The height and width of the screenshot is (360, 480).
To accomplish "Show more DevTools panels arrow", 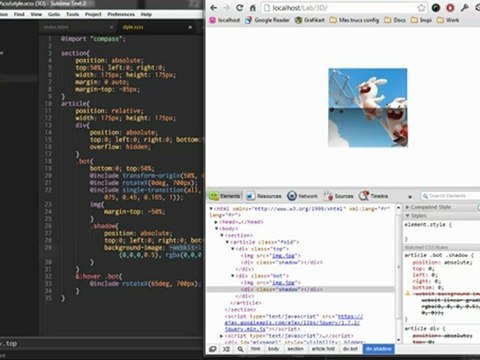I will click(410, 196).
